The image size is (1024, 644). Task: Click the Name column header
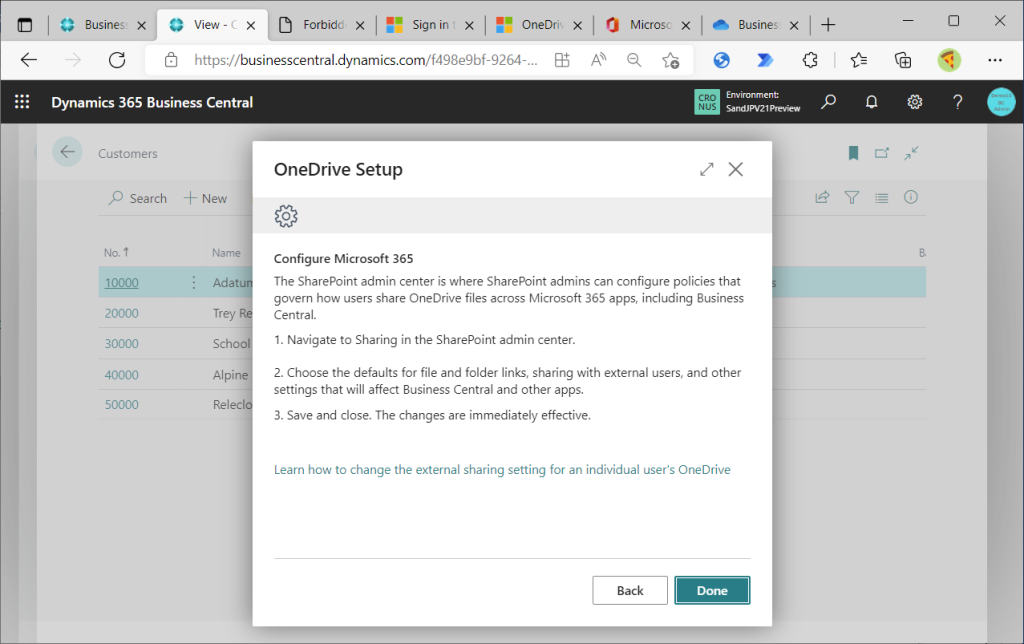click(x=226, y=253)
